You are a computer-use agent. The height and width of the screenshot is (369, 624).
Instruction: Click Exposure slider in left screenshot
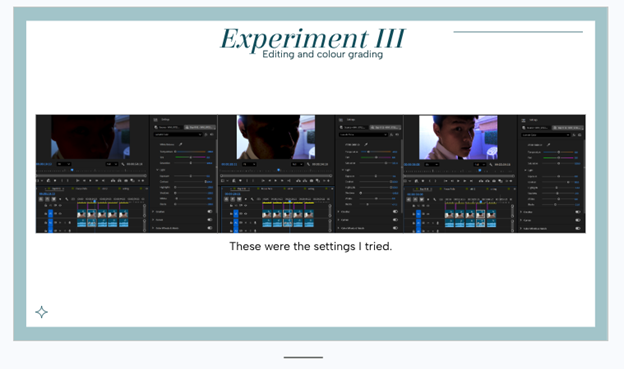click(x=191, y=176)
